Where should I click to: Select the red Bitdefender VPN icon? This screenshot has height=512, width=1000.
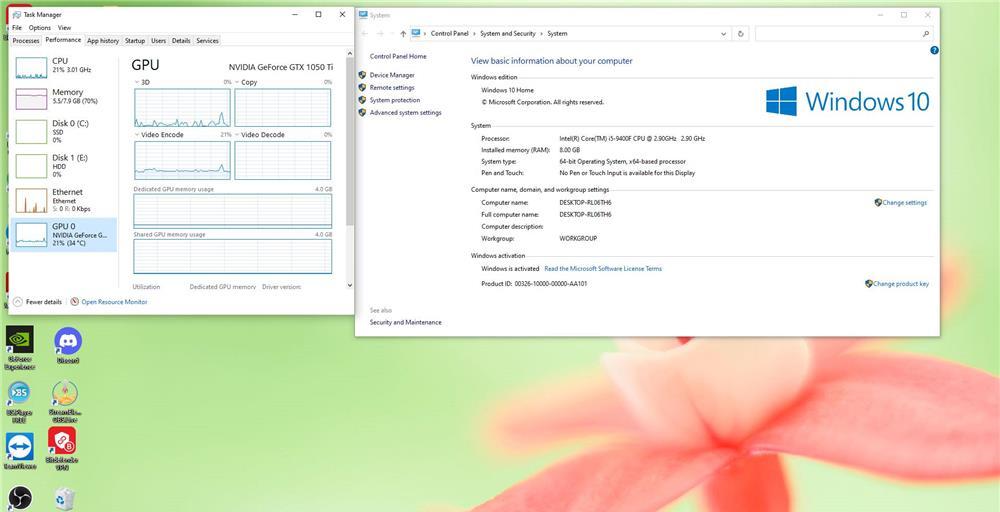(62, 441)
